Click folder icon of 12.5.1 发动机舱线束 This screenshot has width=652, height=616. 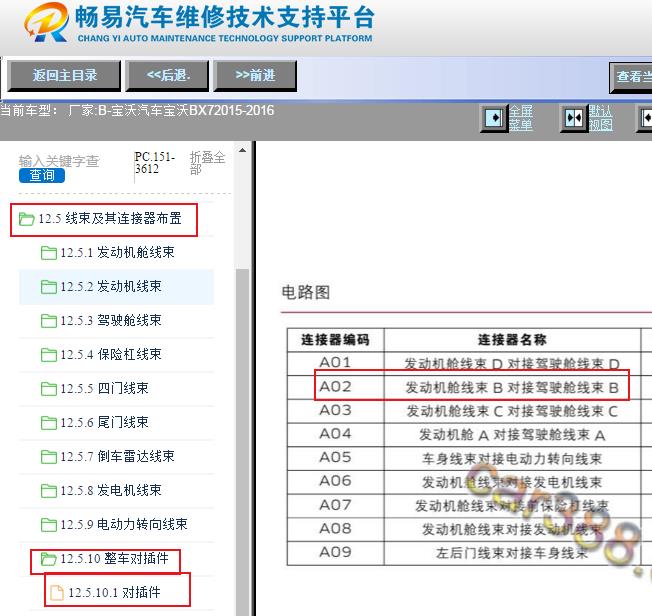coord(49,253)
